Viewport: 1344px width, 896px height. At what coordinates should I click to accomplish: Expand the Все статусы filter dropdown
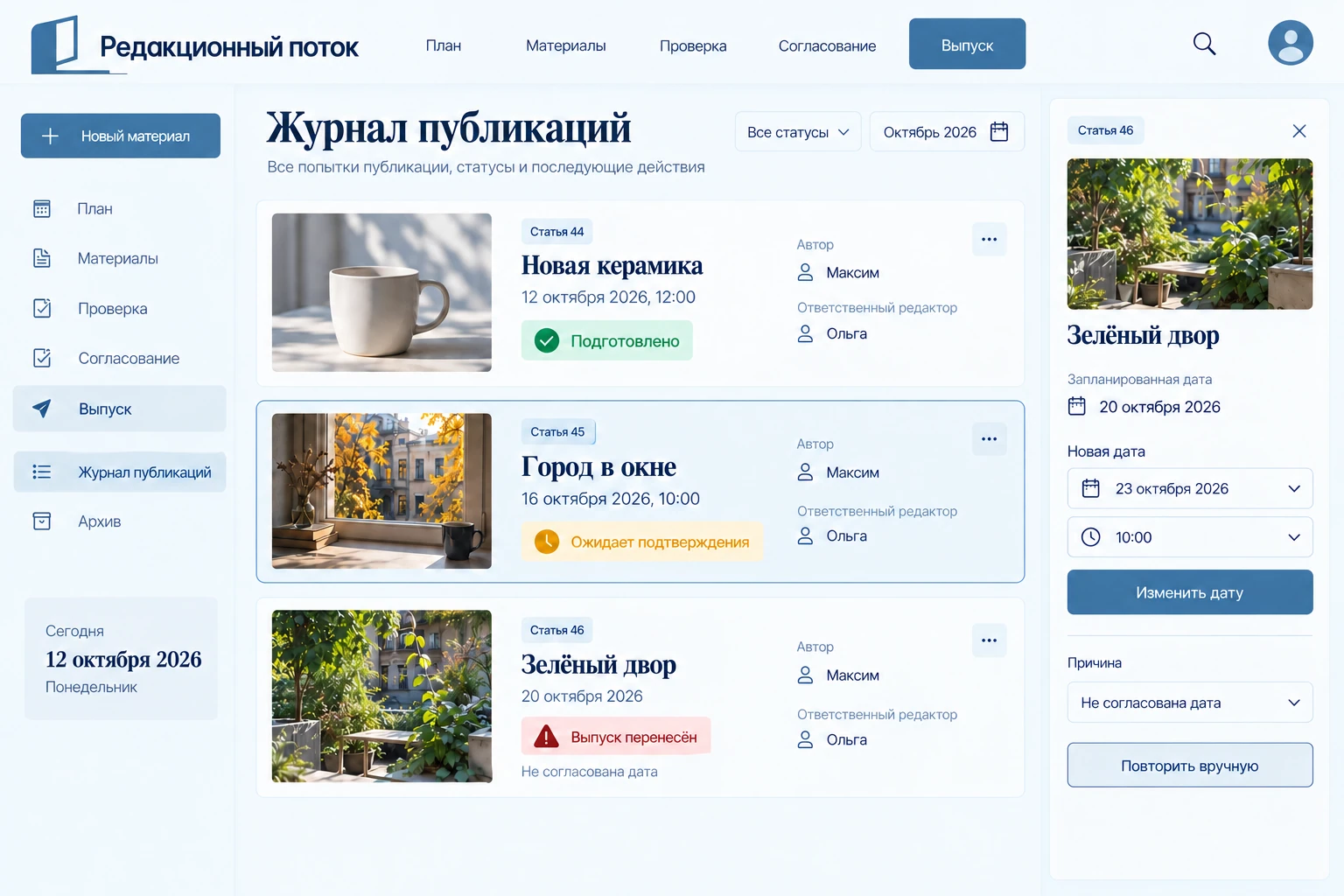tap(798, 132)
